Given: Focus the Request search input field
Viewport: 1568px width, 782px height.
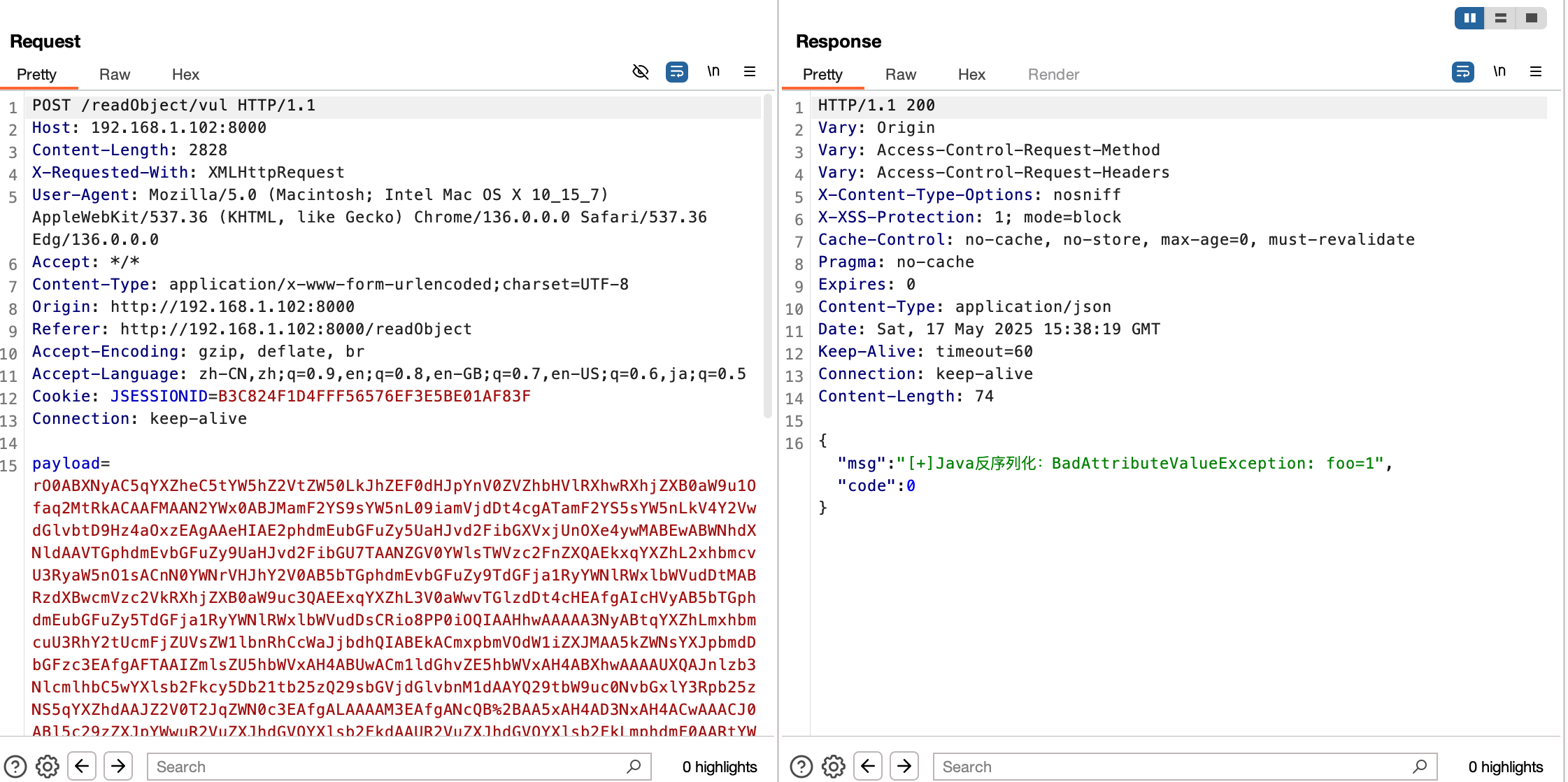Looking at the screenshot, I should (x=399, y=767).
